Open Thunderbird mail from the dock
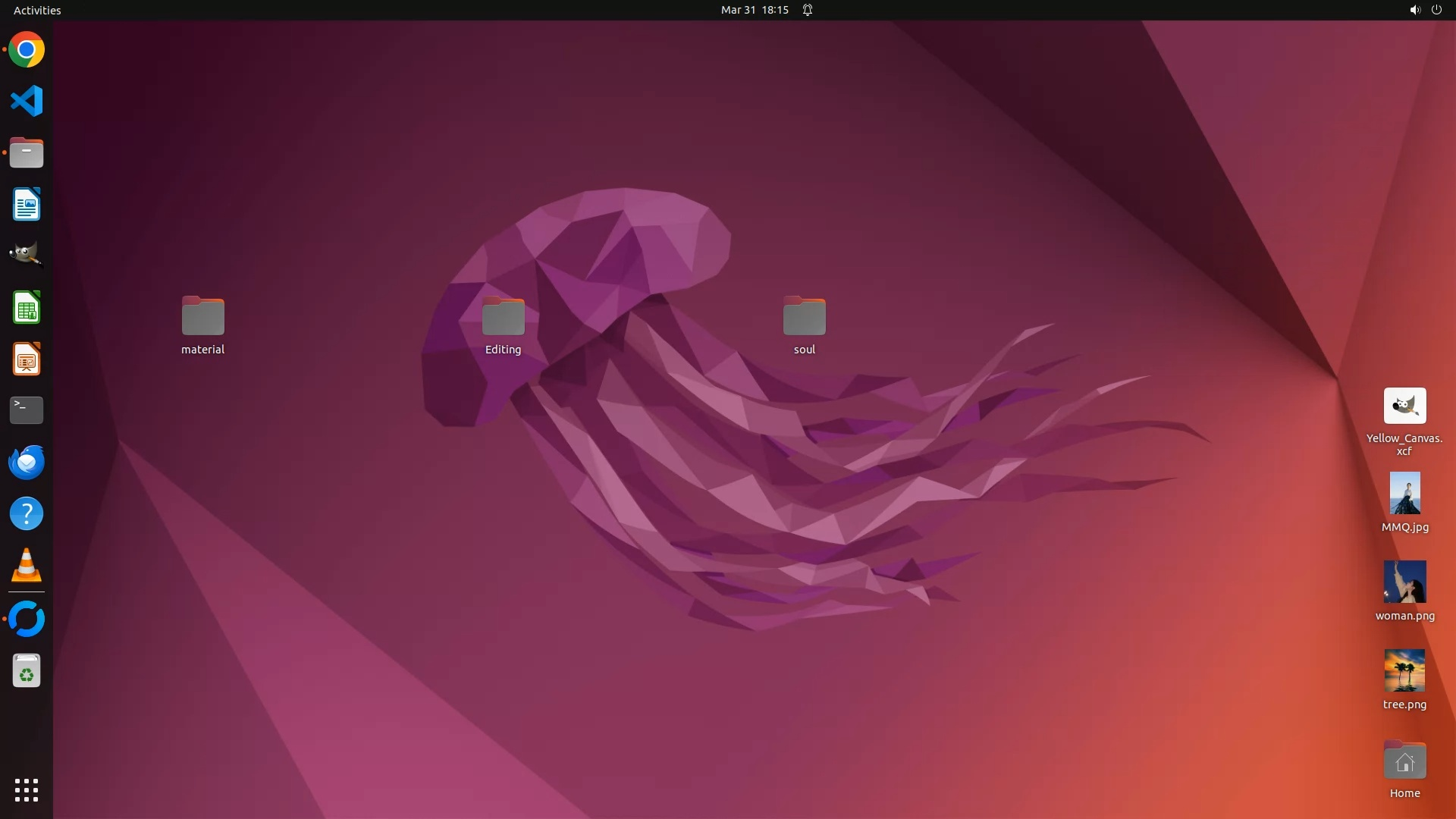This screenshot has width=1456, height=819. (x=27, y=462)
